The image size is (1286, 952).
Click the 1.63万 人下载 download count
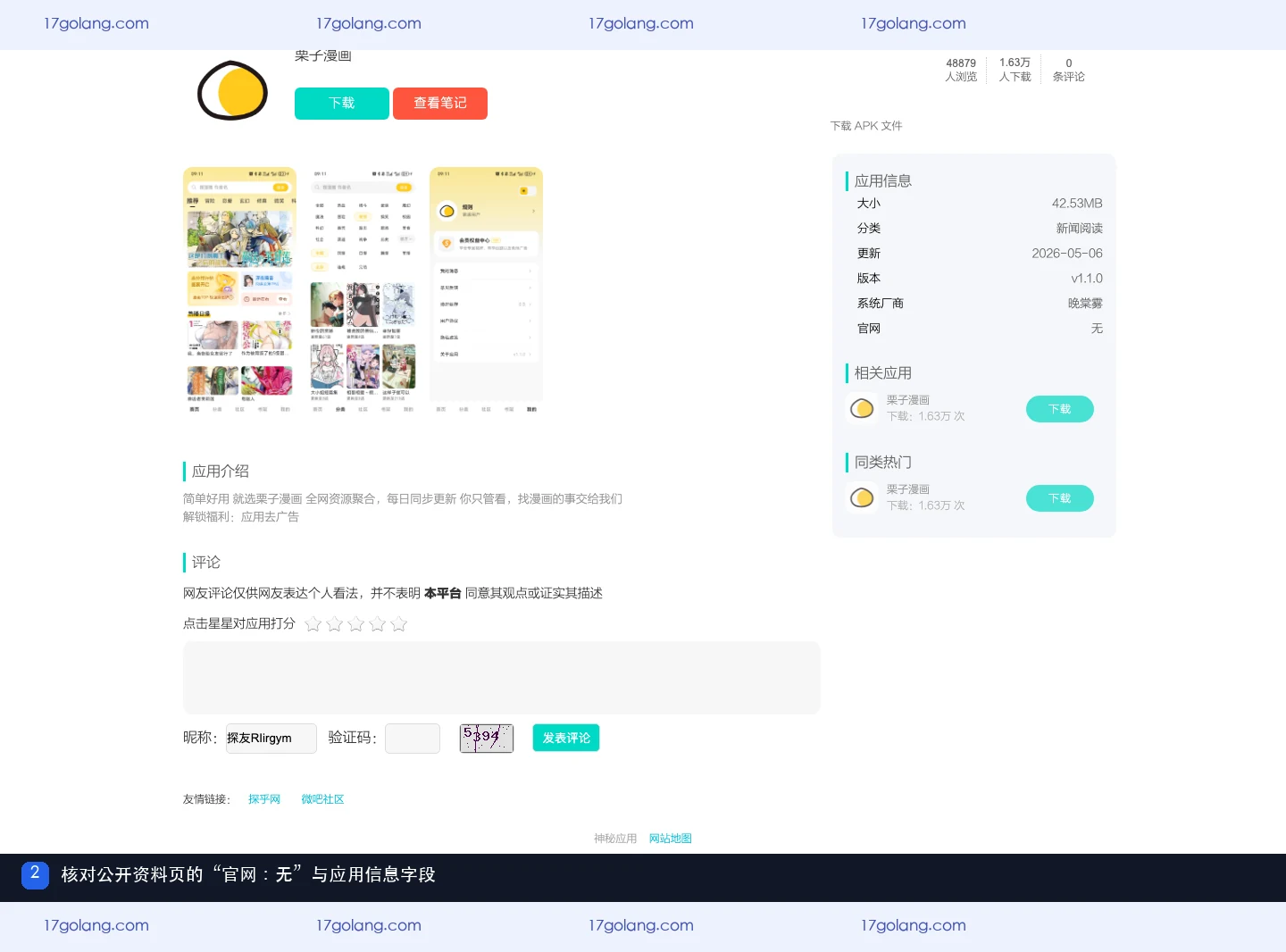(x=1015, y=70)
